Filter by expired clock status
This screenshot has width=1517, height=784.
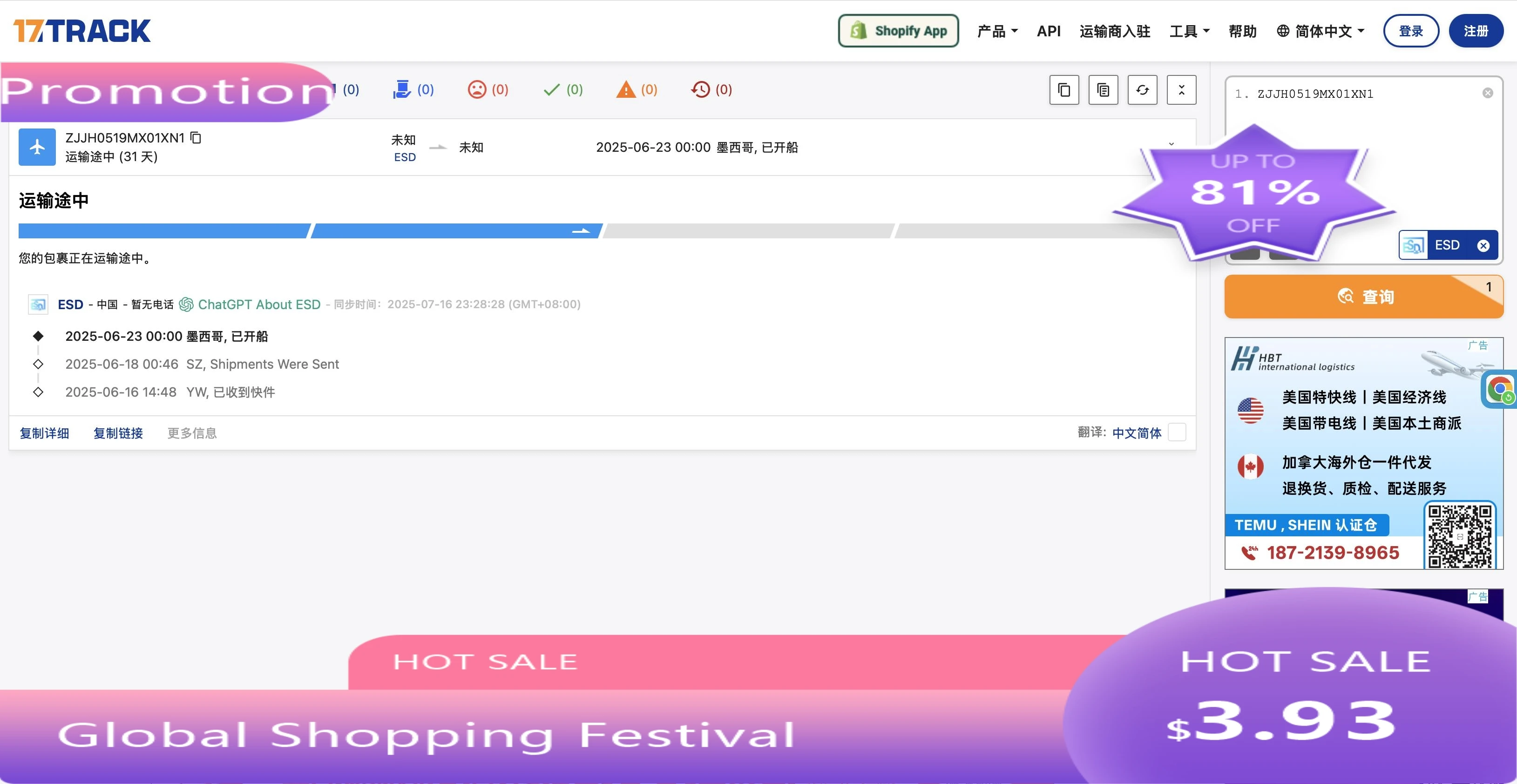711,89
